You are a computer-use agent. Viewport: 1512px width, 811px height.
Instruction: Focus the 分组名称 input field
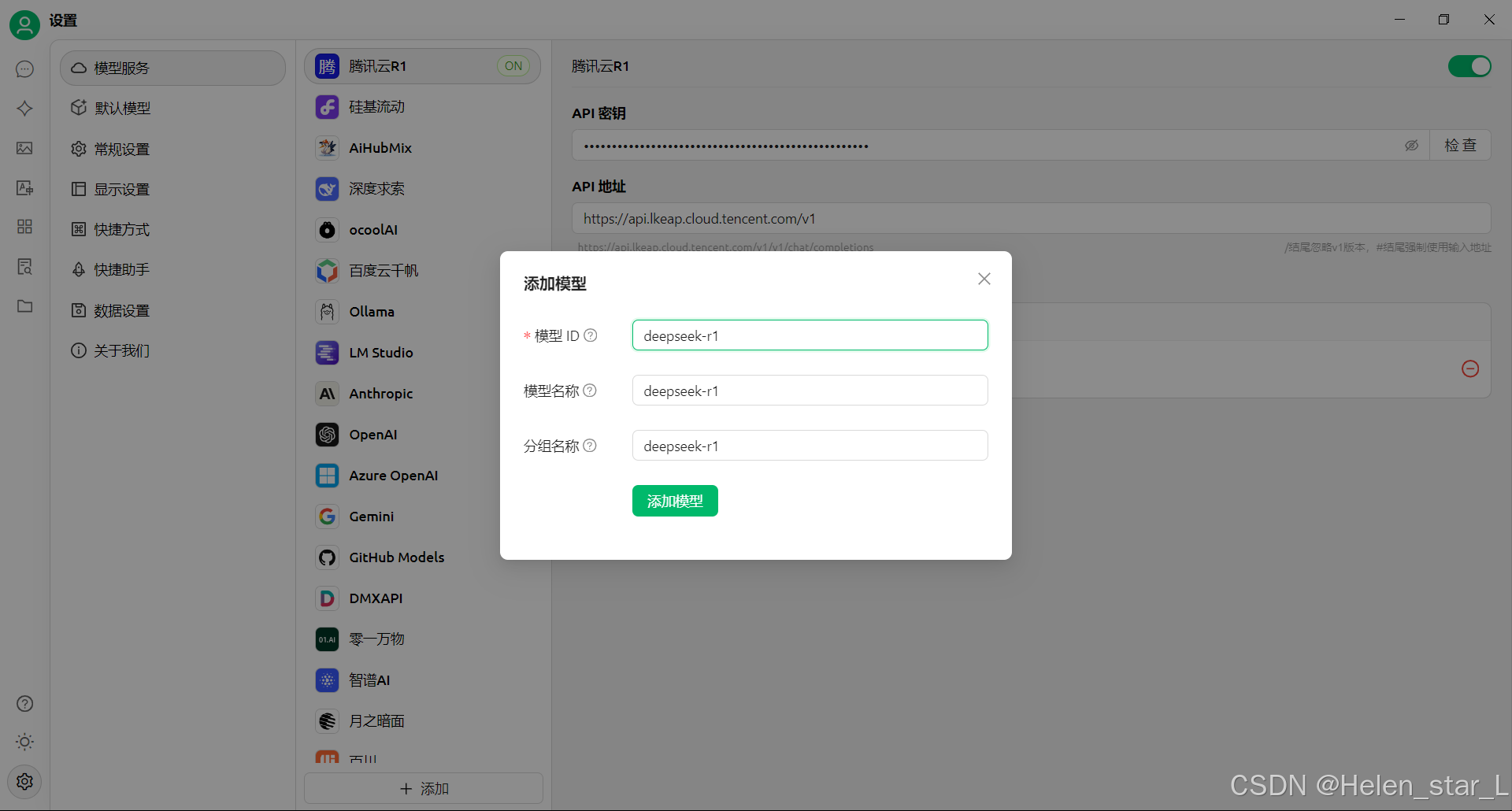pyautogui.click(x=810, y=446)
